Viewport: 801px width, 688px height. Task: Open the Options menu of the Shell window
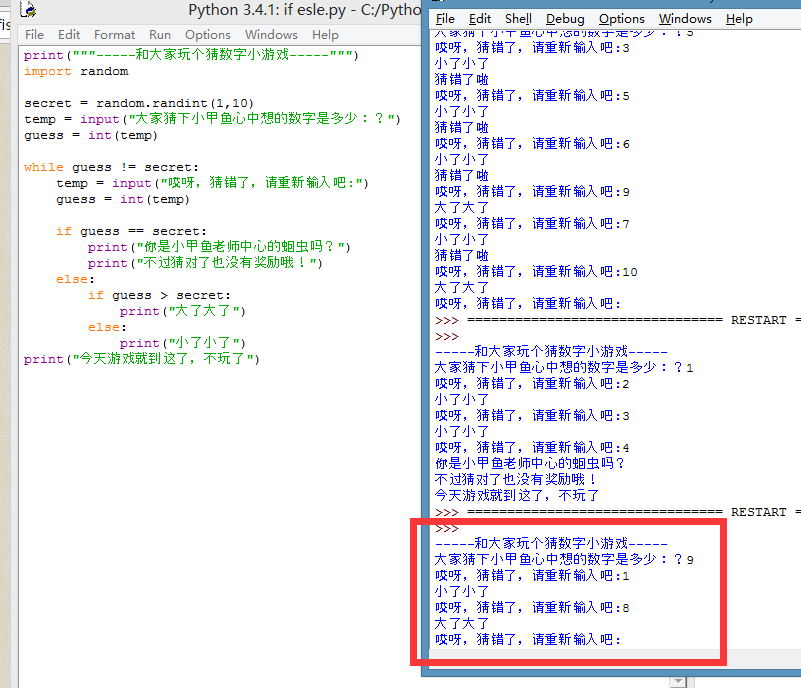pyautogui.click(x=621, y=18)
